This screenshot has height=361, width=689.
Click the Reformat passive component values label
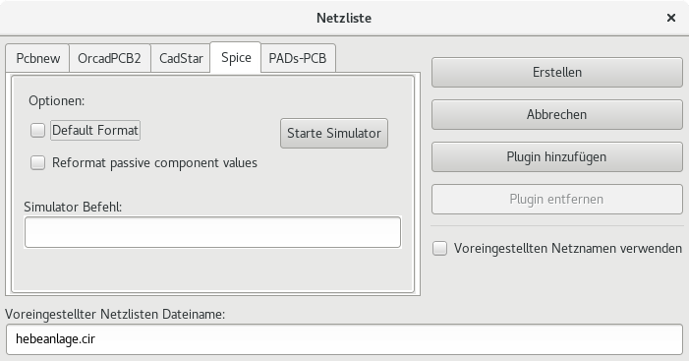pyautogui.click(x=155, y=163)
